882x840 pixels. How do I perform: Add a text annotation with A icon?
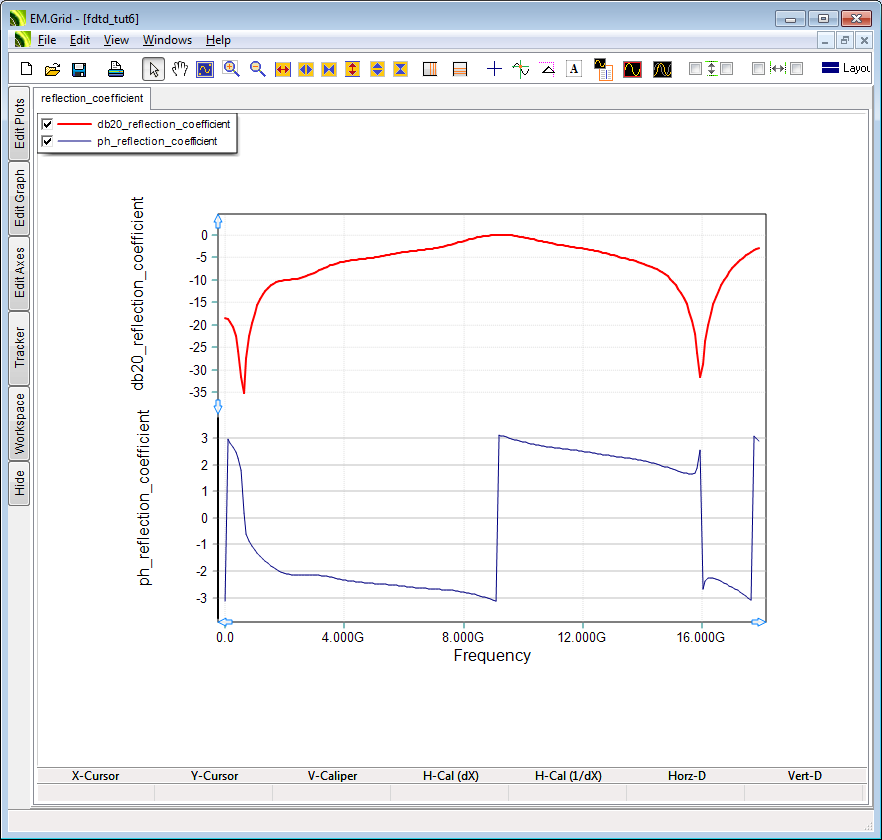click(x=574, y=69)
